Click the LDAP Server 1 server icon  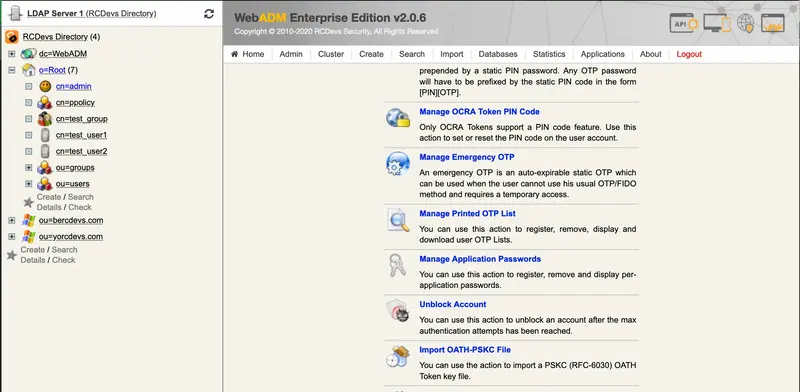click(15, 13)
